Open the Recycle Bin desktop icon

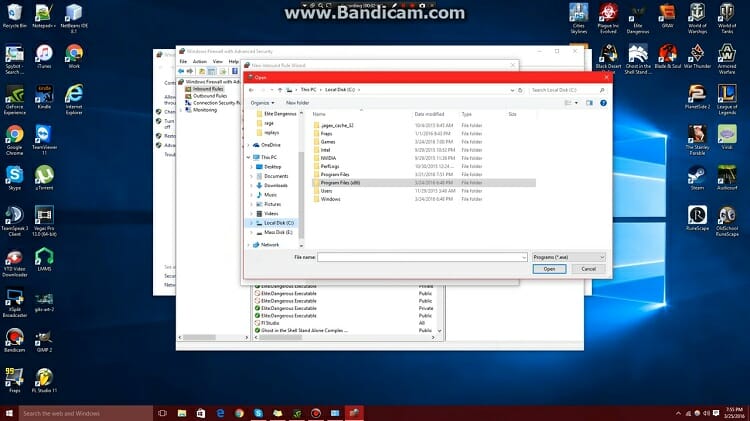click(14, 15)
